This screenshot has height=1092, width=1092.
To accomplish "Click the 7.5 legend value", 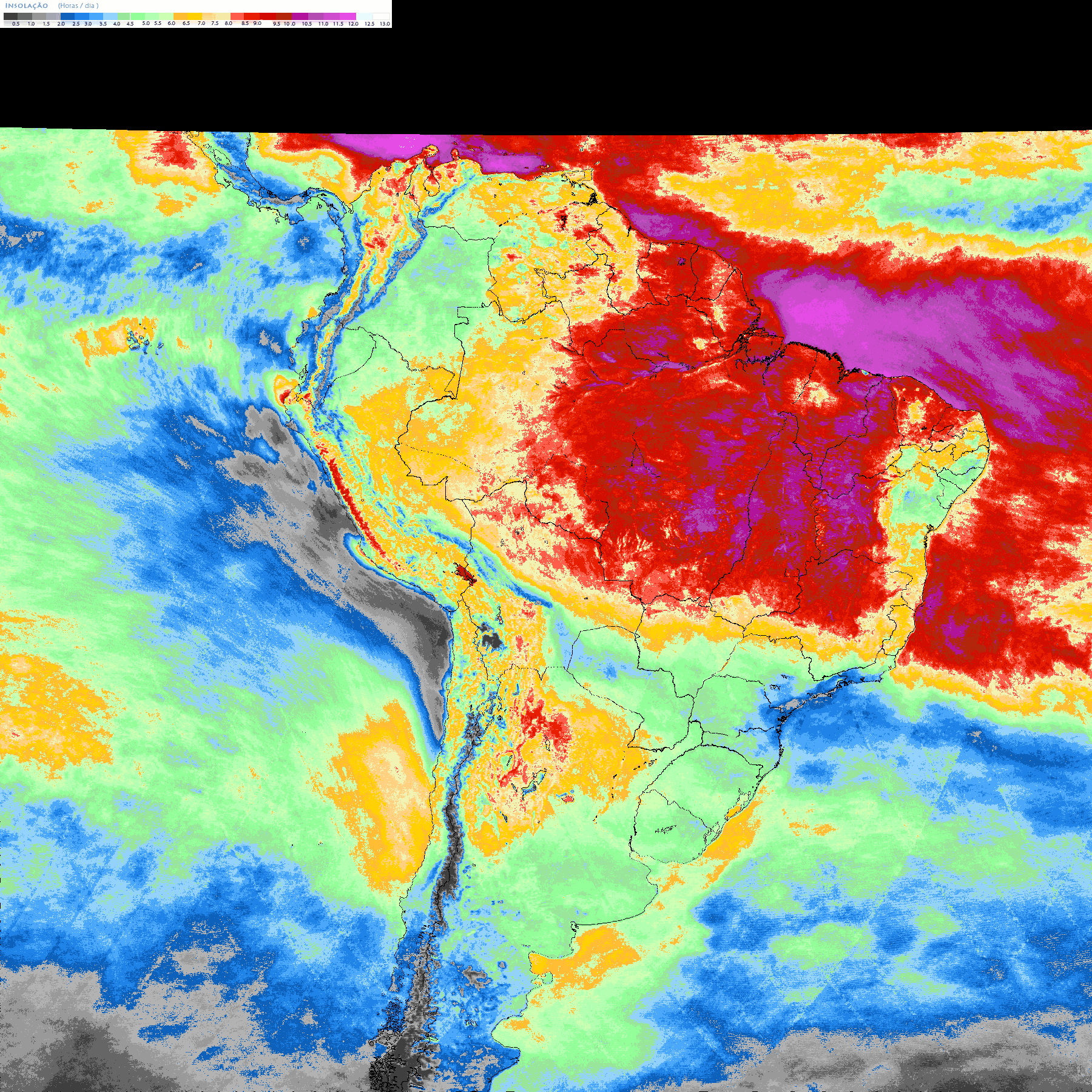I will coord(215,23).
